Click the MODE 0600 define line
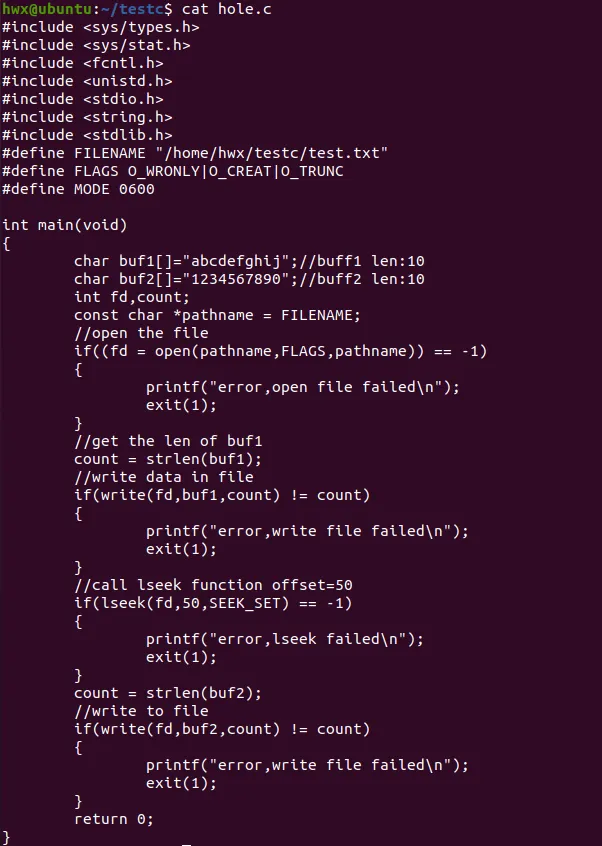This screenshot has height=846, width=602. pos(78,189)
